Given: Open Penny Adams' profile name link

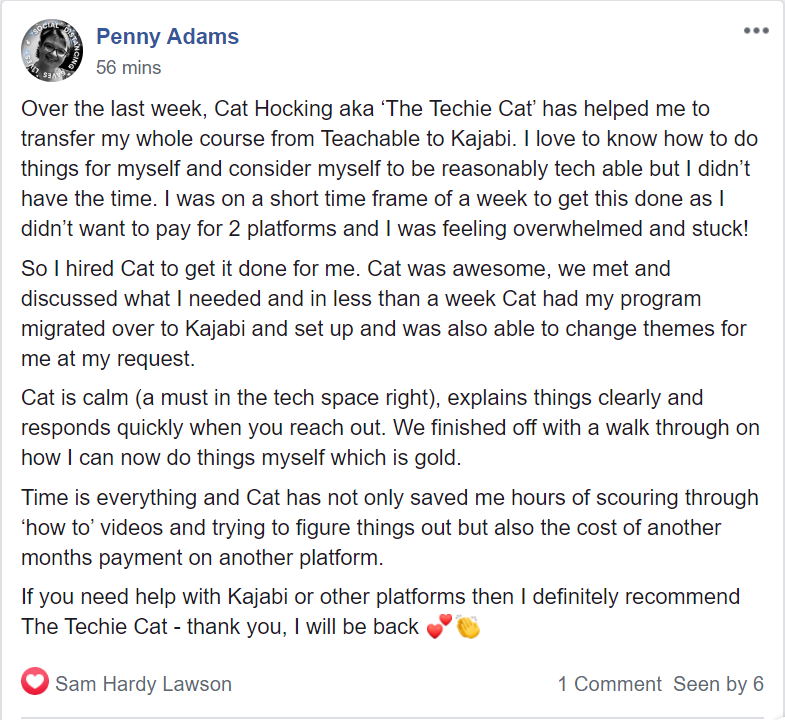Looking at the screenshot, I should pos(167,37).
